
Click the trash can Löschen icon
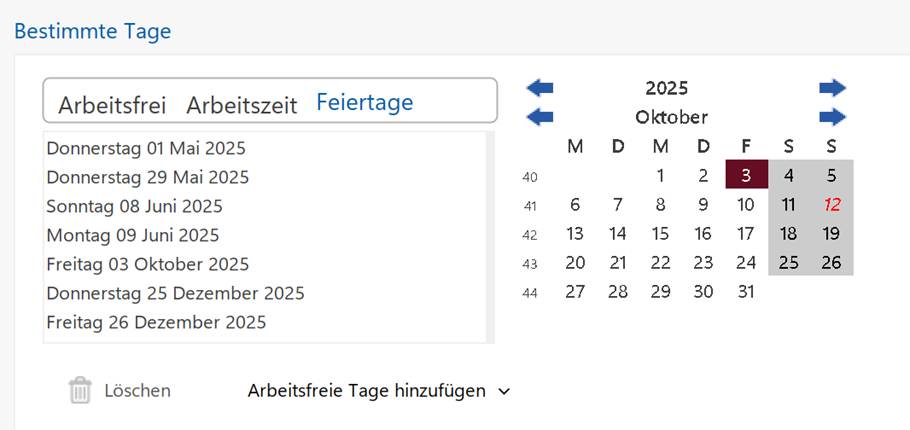80,391
